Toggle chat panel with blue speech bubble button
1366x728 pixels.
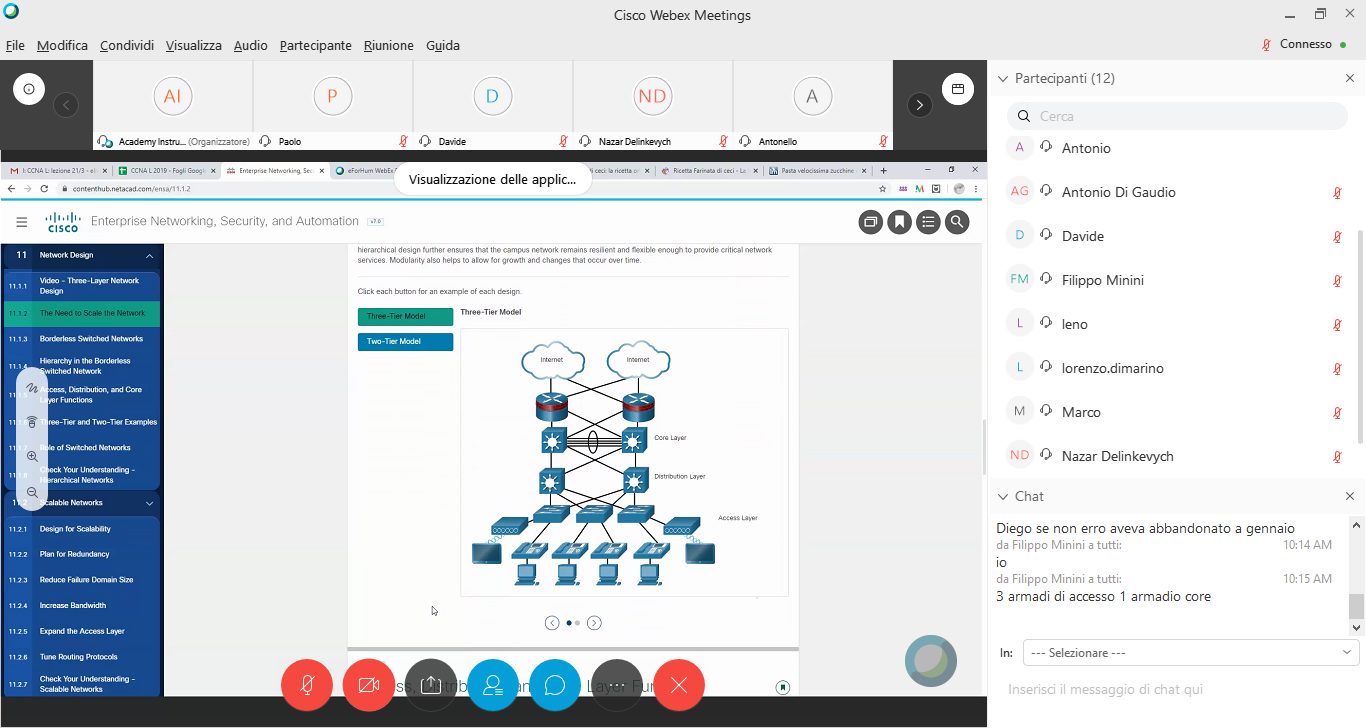pos(555,685)
